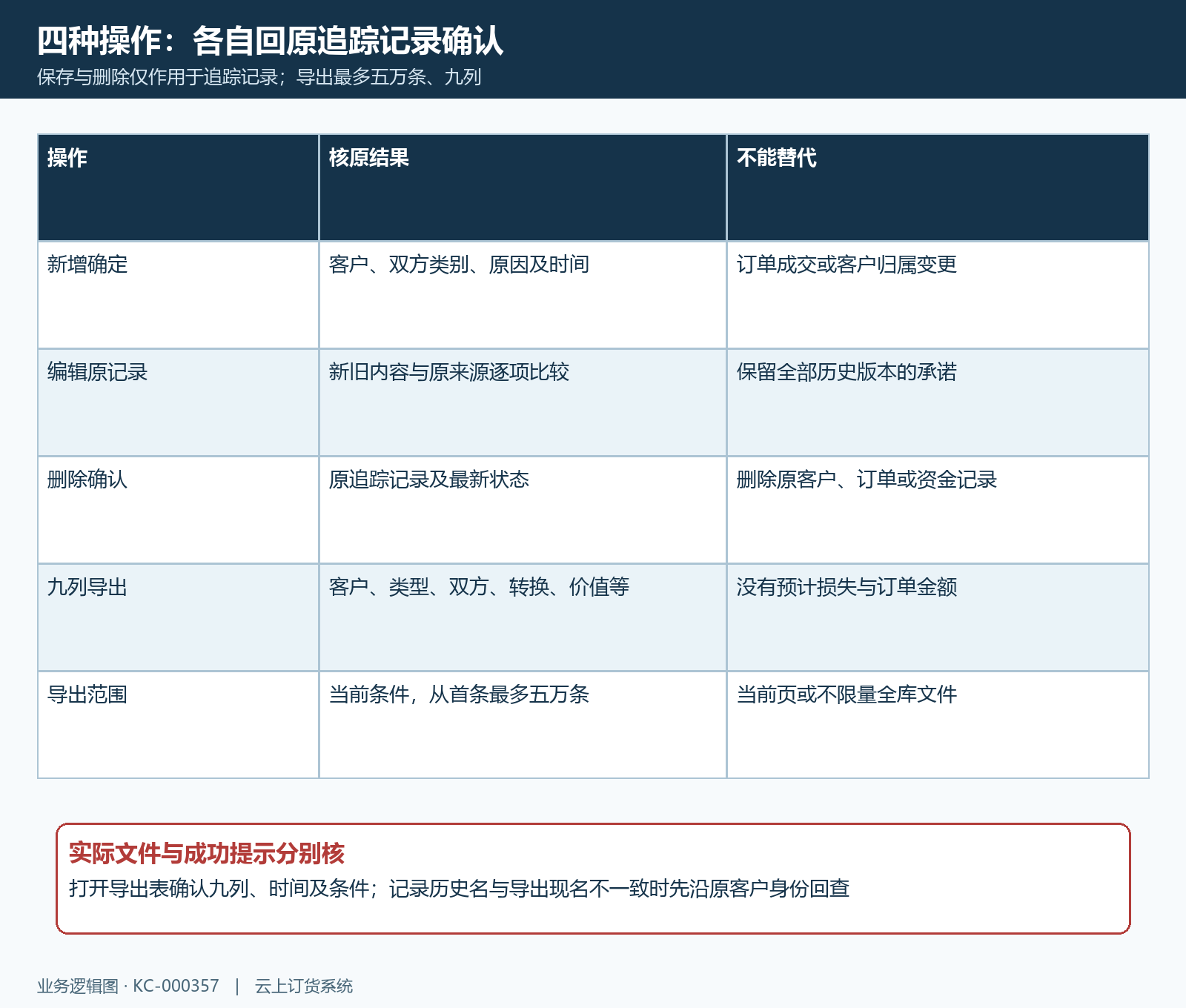
Task: Select the cell 当前页或不限量全库文件
Action: click(938, 725)
